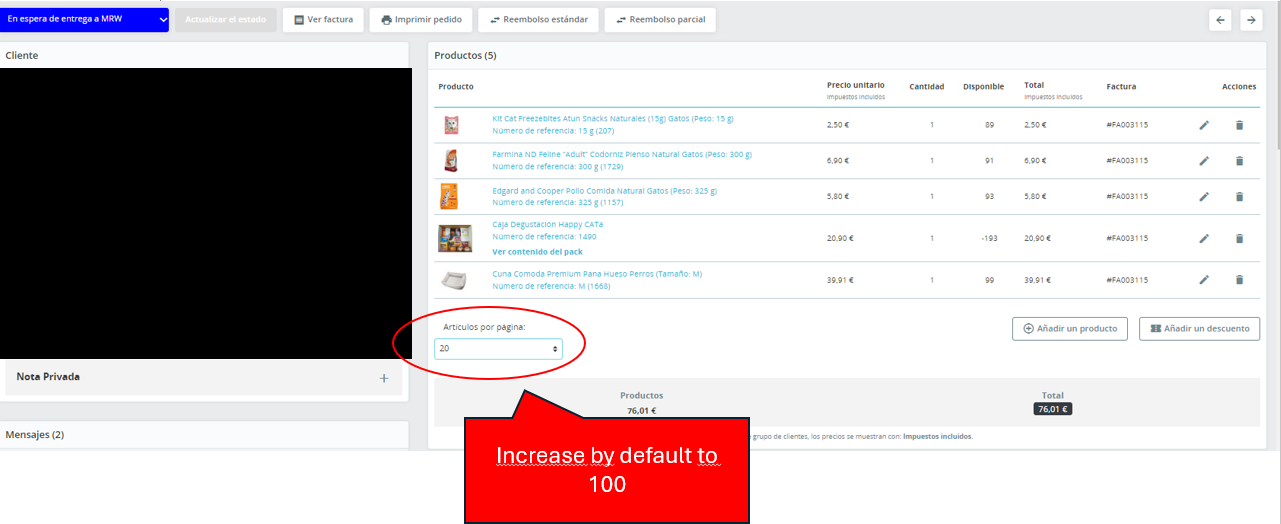Screen dimensions: 1281x524
Task: Click available quantity 99 in Cuna row
Action: (989, 280)
